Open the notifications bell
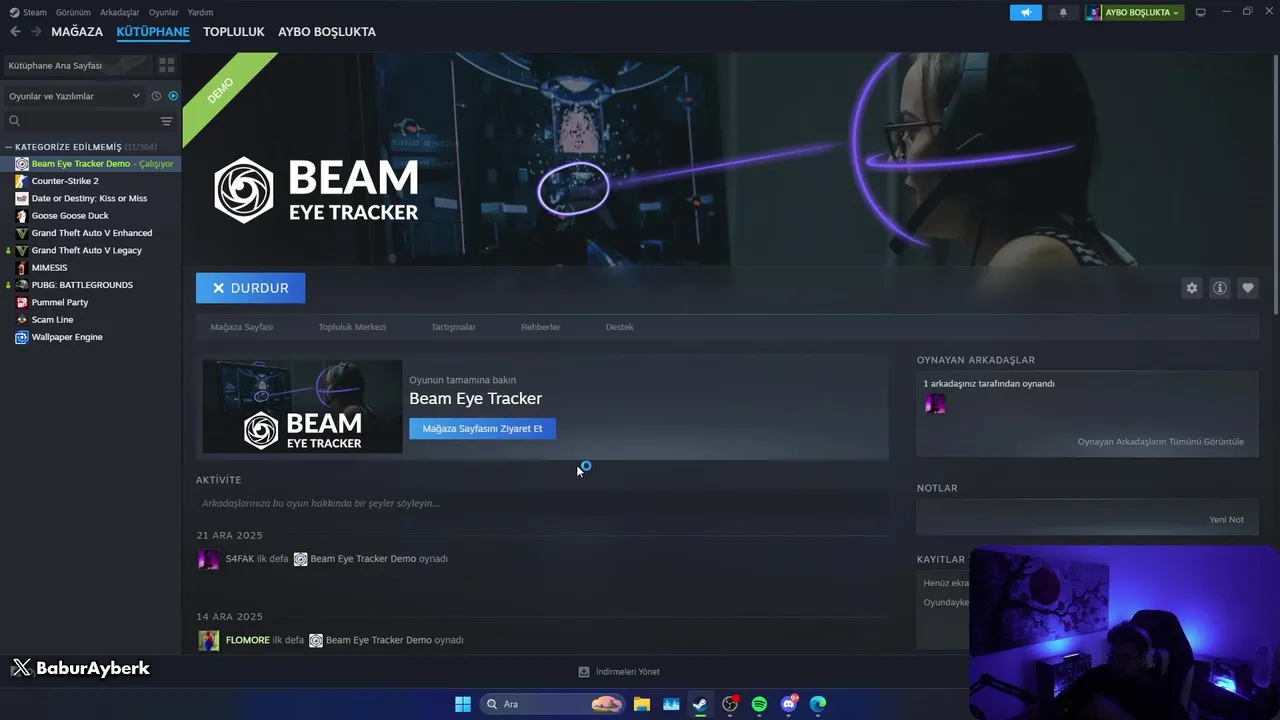This screenshot has height=720, width=1280. pyautogui.click(x=1063, y=12)
